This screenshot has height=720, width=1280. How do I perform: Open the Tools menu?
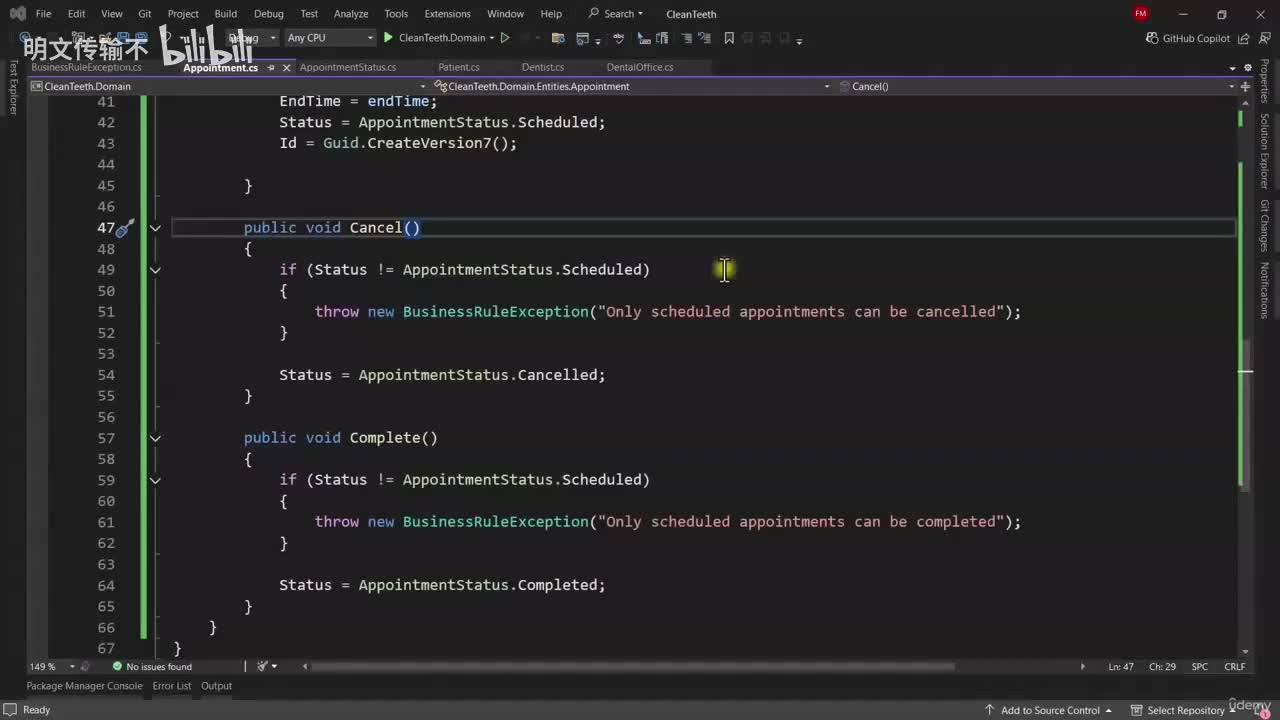[x=396, y=14]
